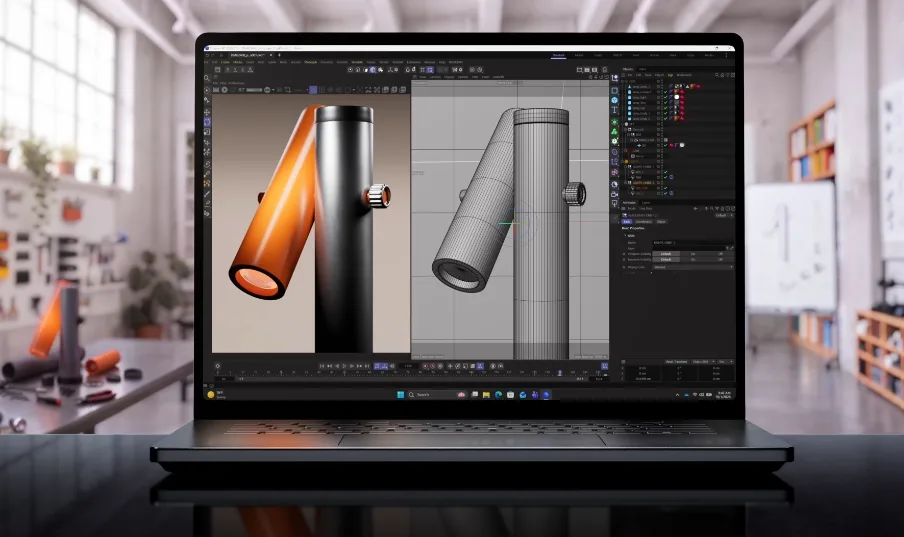The height and width of the screenshot is (537, 904).
Task: Start IPR play button in Redshift RenderView
Action: coord(224,90)
